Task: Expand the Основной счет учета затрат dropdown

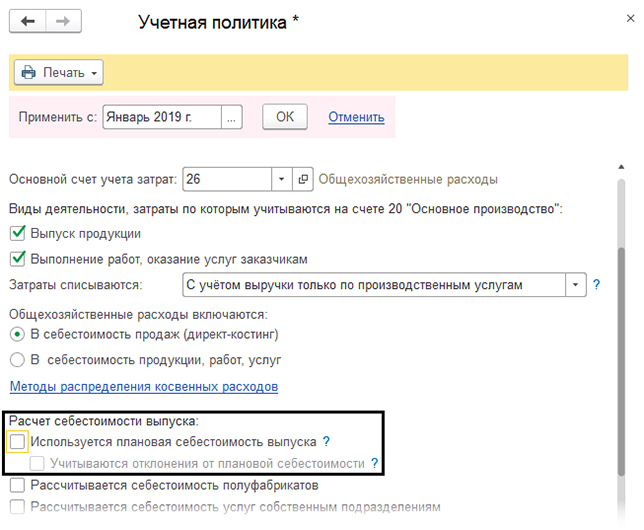Action: tap(282, 179)
